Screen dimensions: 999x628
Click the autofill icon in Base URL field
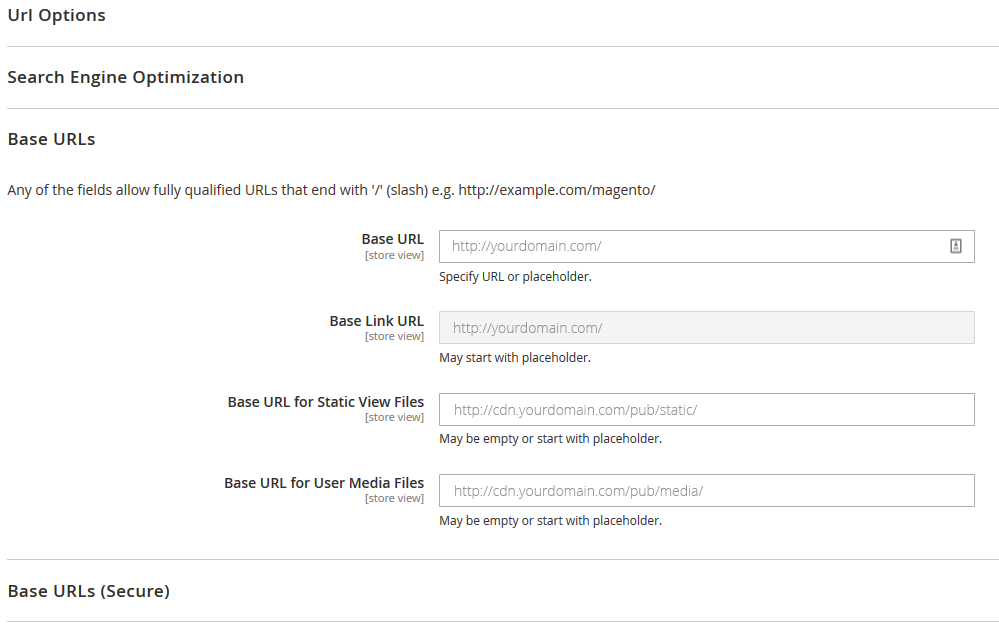(x=955, y=246)
